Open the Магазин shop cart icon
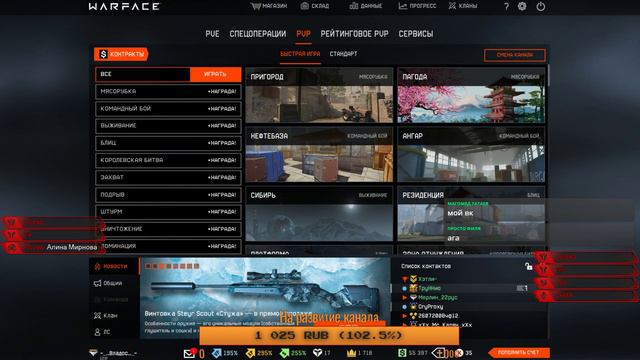640x360 pixels. click(256, 6)
